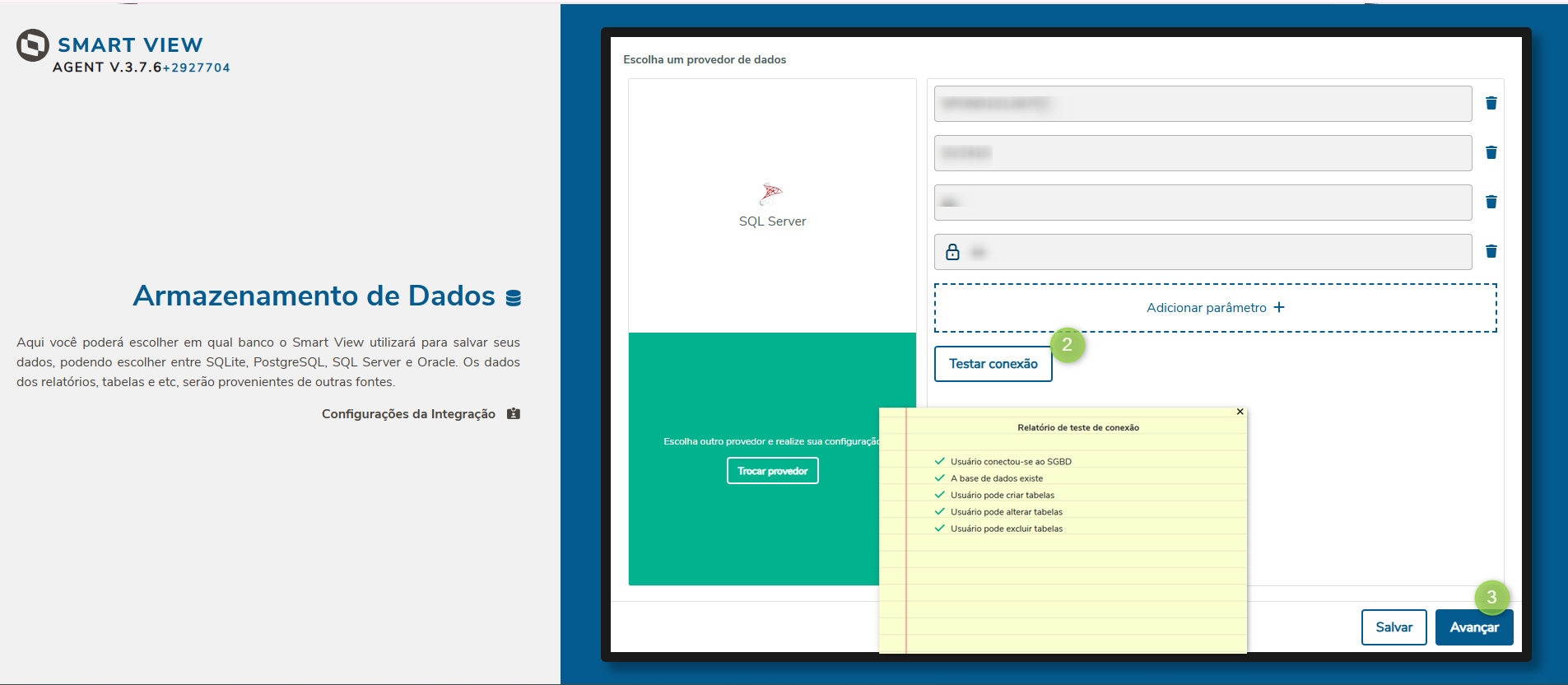Click the padlock icon in the password field
The image size is (1568, 685).
[952, 252]
